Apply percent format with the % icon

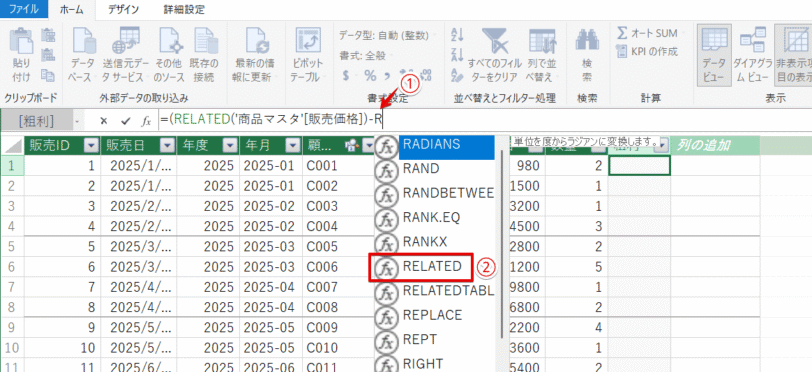[x=370, y=76]
